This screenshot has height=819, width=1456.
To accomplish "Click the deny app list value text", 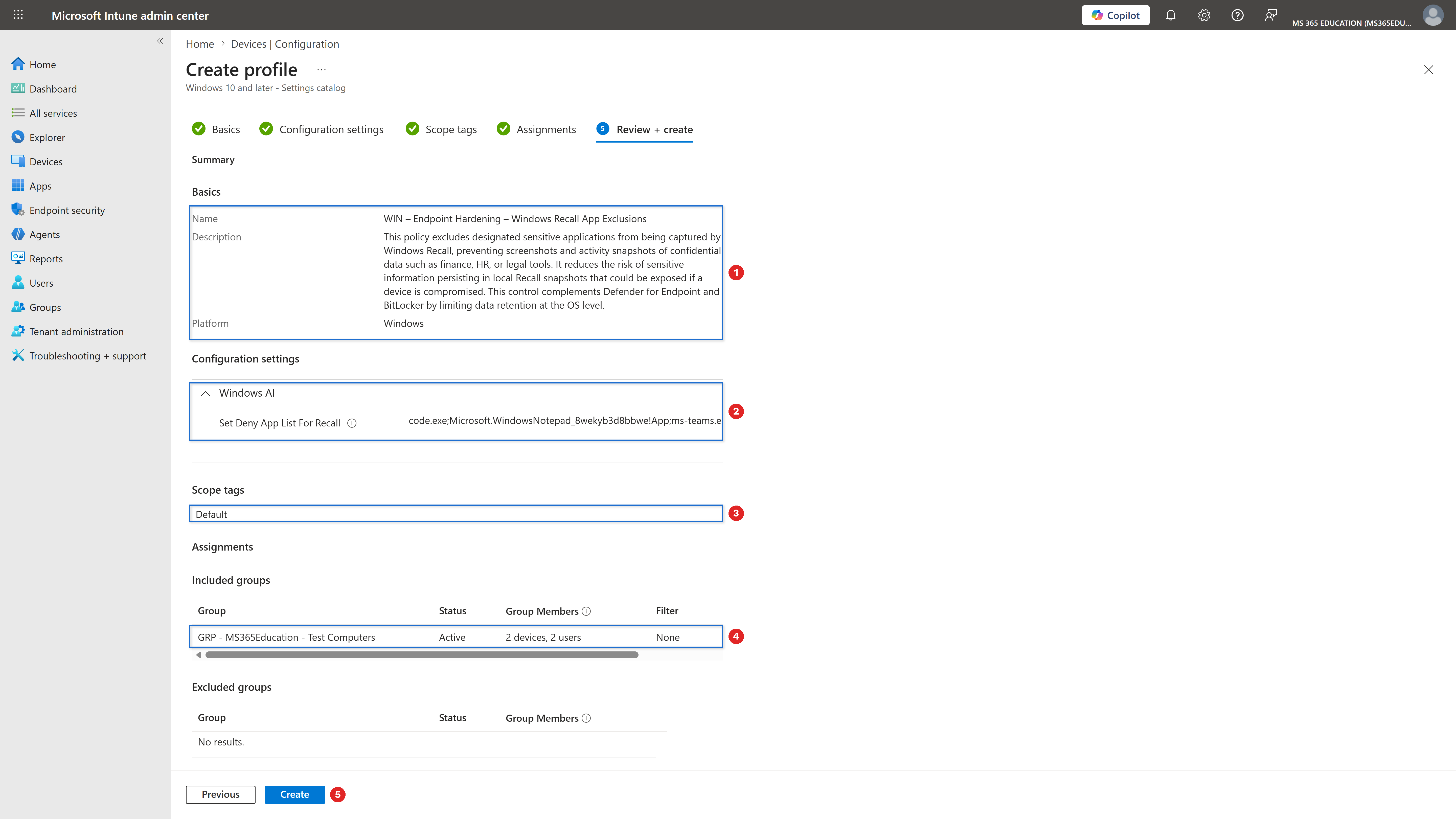I will pos(565,421).
